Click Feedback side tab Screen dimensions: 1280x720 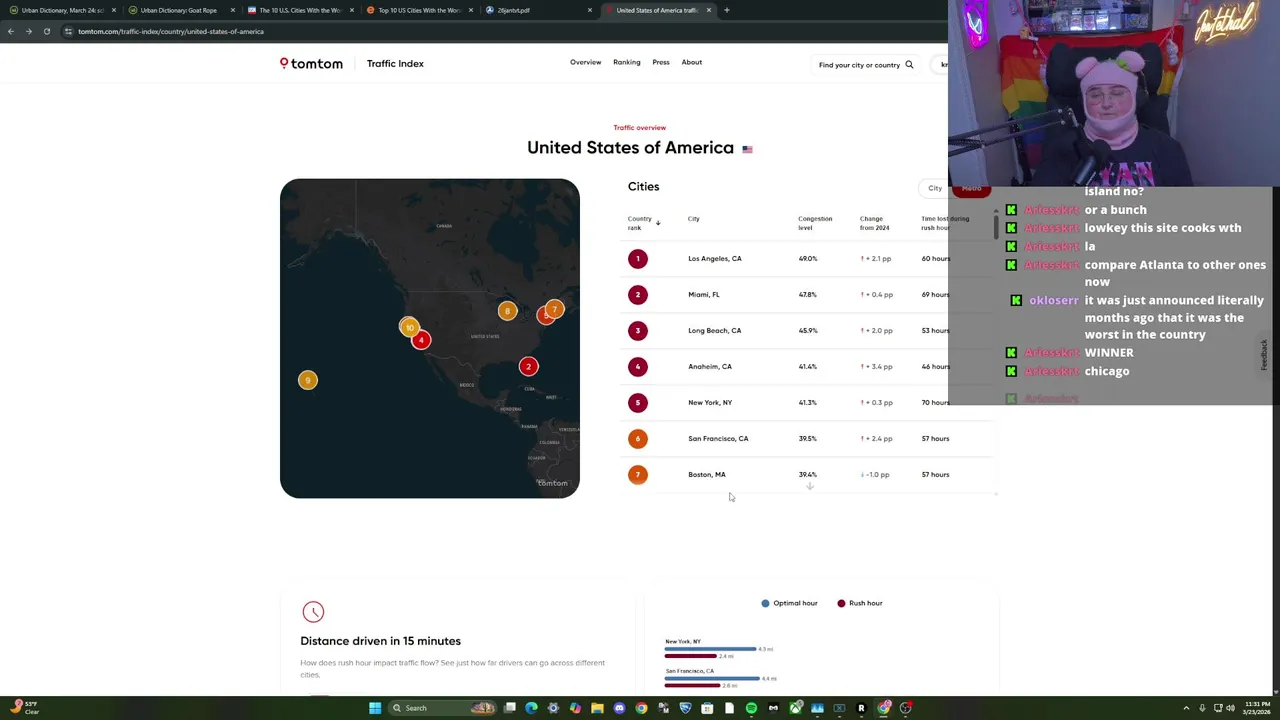coord(1264,354)
